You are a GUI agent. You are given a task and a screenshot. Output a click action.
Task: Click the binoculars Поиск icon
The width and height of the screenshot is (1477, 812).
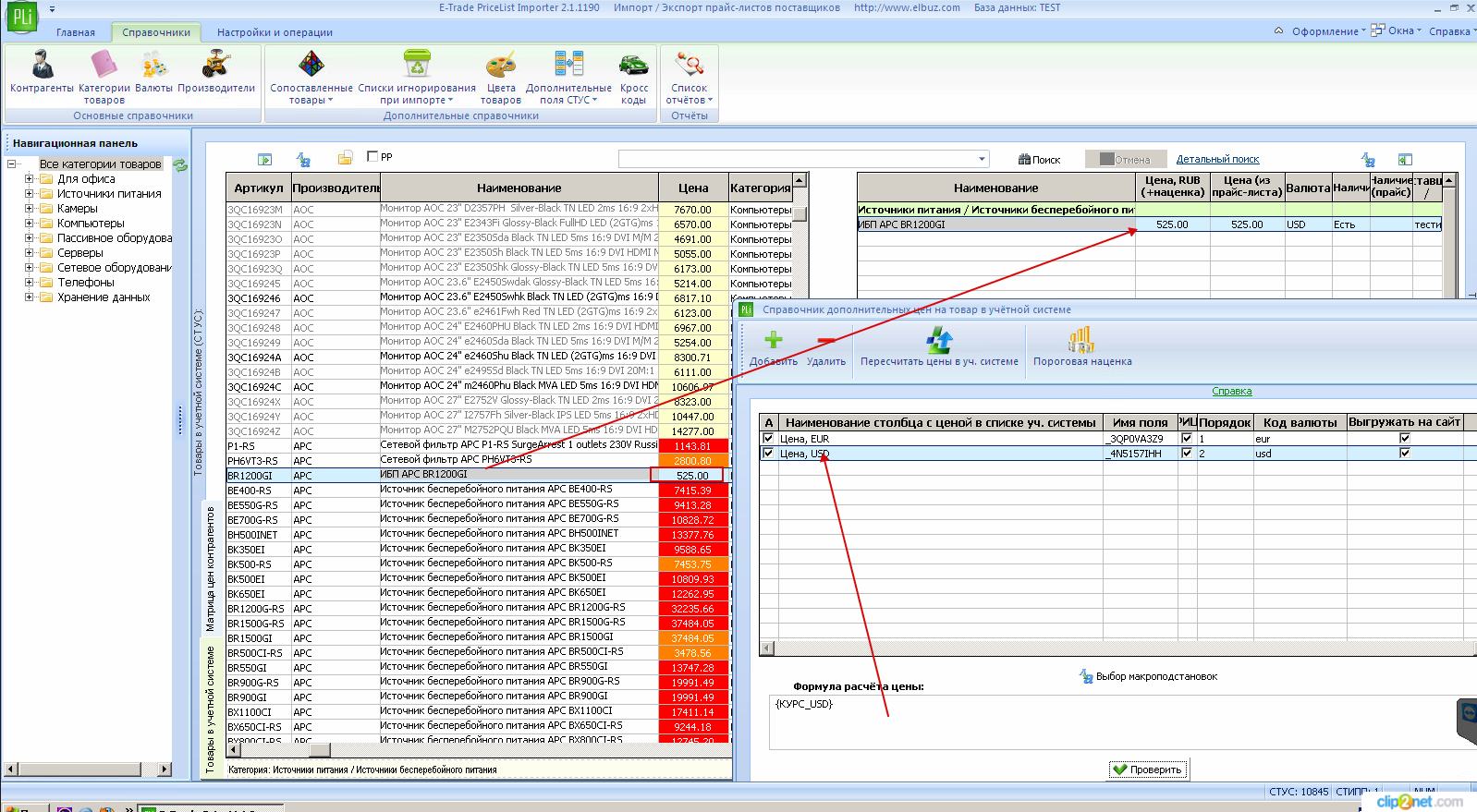click(x=1024, y=160)
